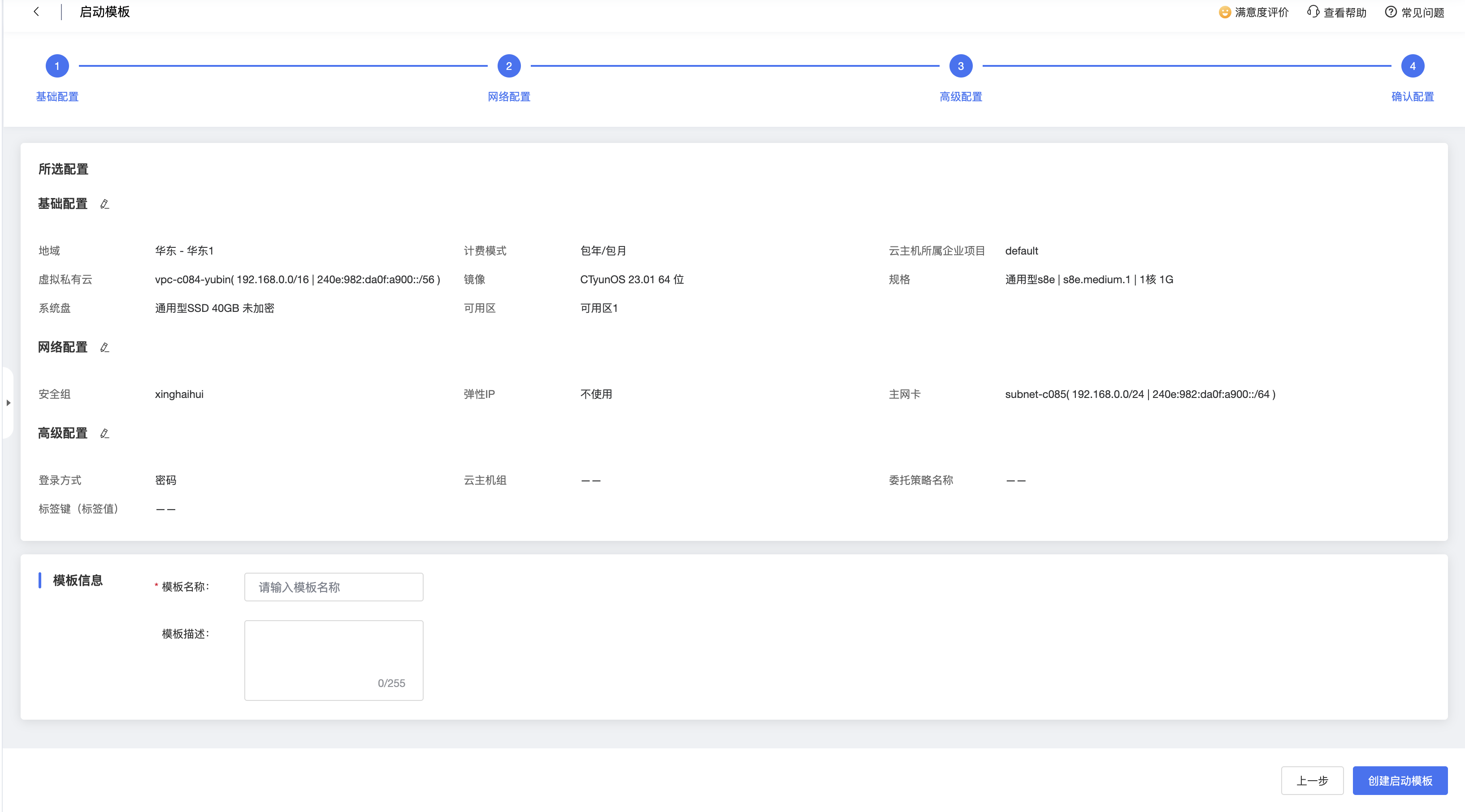Expand the collapsed left sidebar arrow

pyautogui.click(x=8, y=402)
